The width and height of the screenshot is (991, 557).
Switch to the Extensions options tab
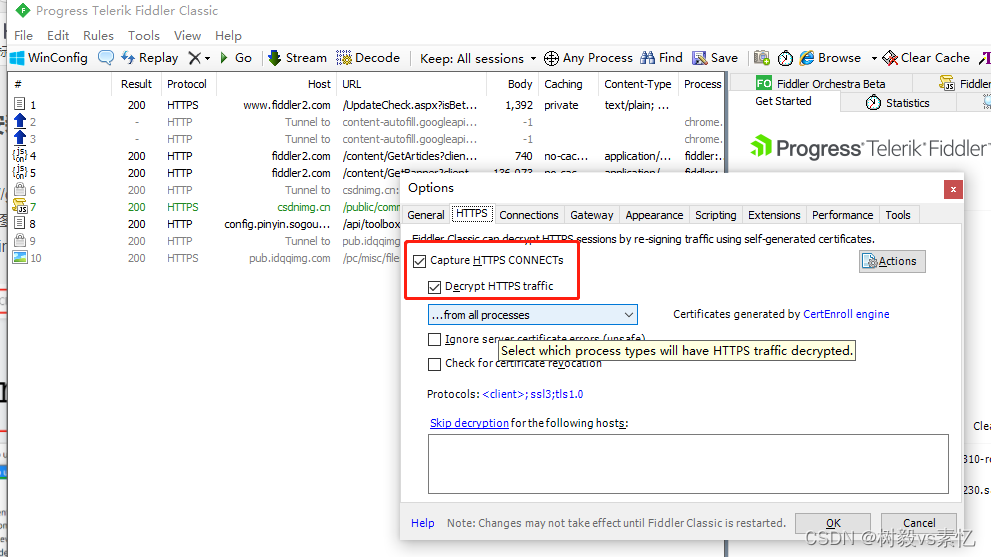coord(774,215)
